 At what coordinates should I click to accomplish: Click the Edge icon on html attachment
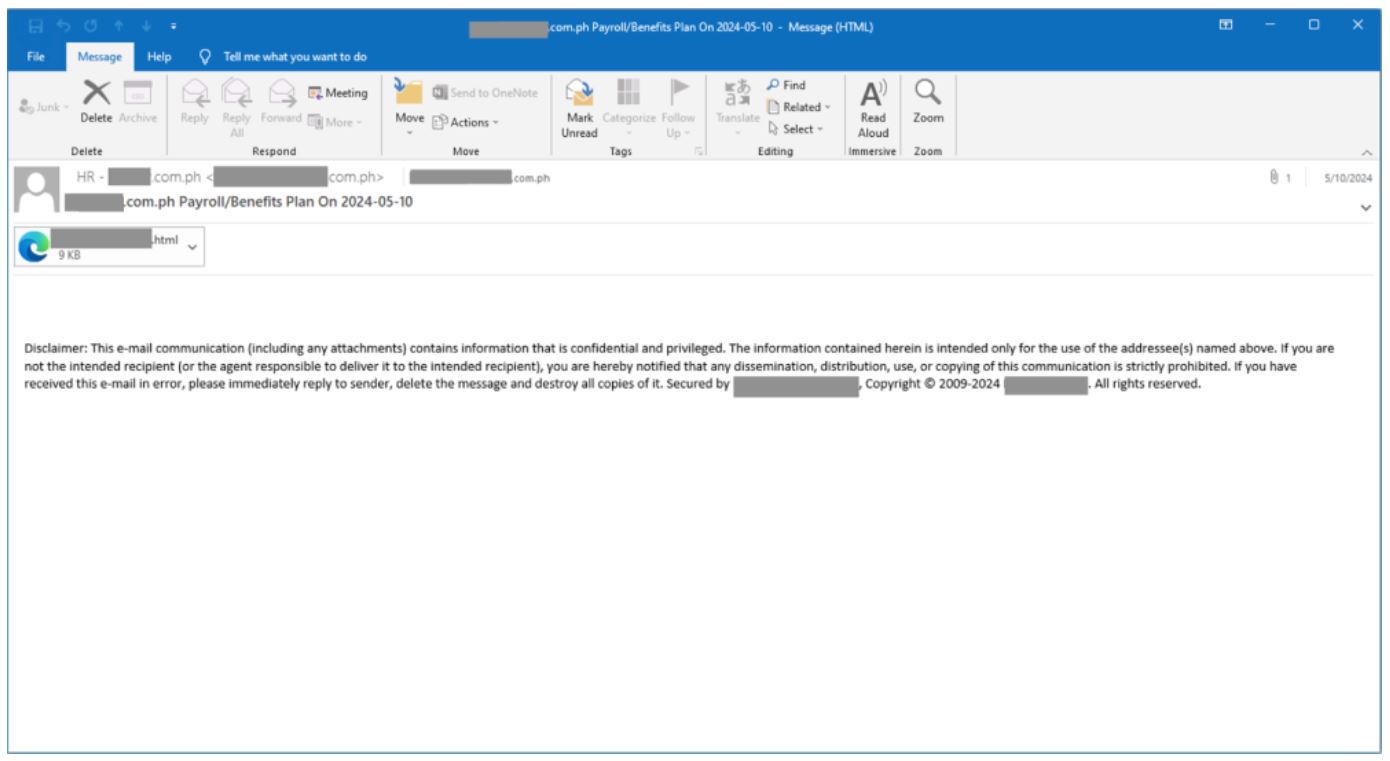point(34,246)
